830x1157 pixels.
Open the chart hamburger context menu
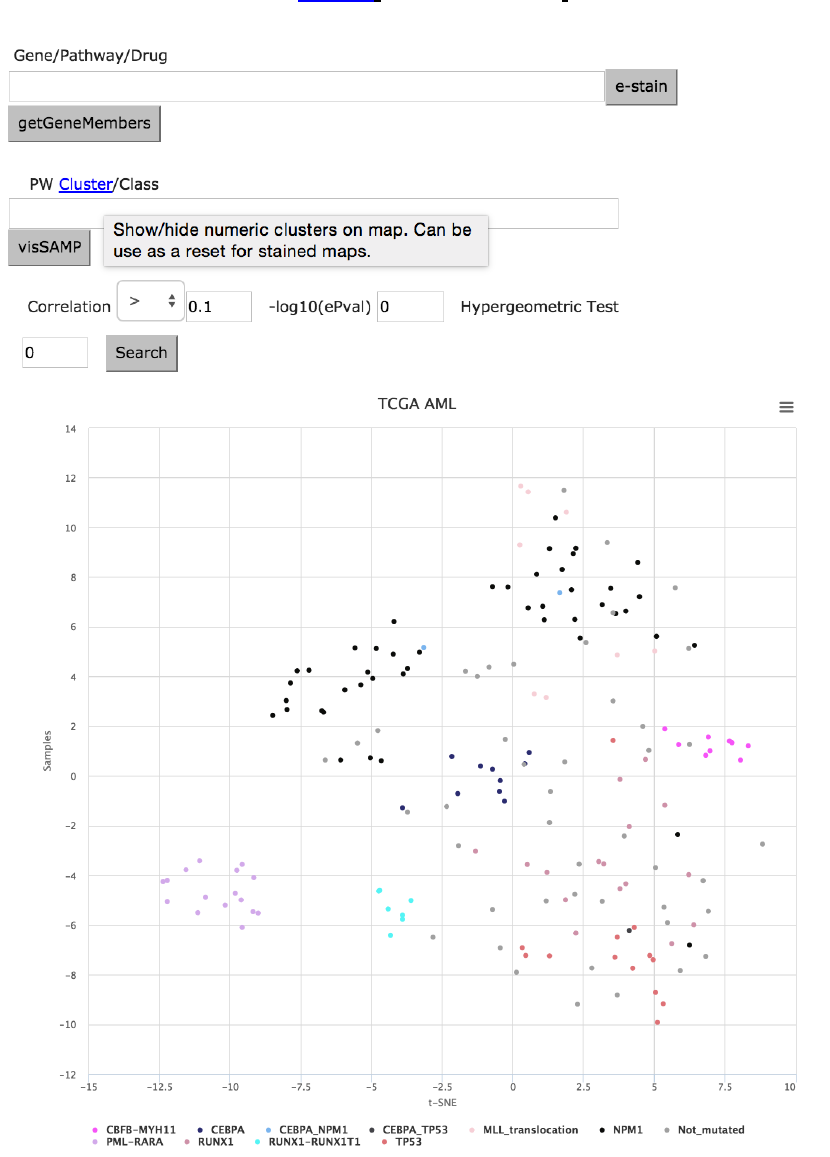(786, 407)
